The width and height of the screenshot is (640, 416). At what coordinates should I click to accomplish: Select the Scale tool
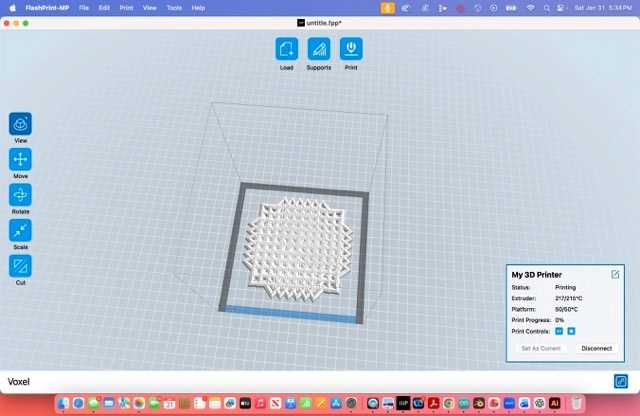[x=20, y=231]
